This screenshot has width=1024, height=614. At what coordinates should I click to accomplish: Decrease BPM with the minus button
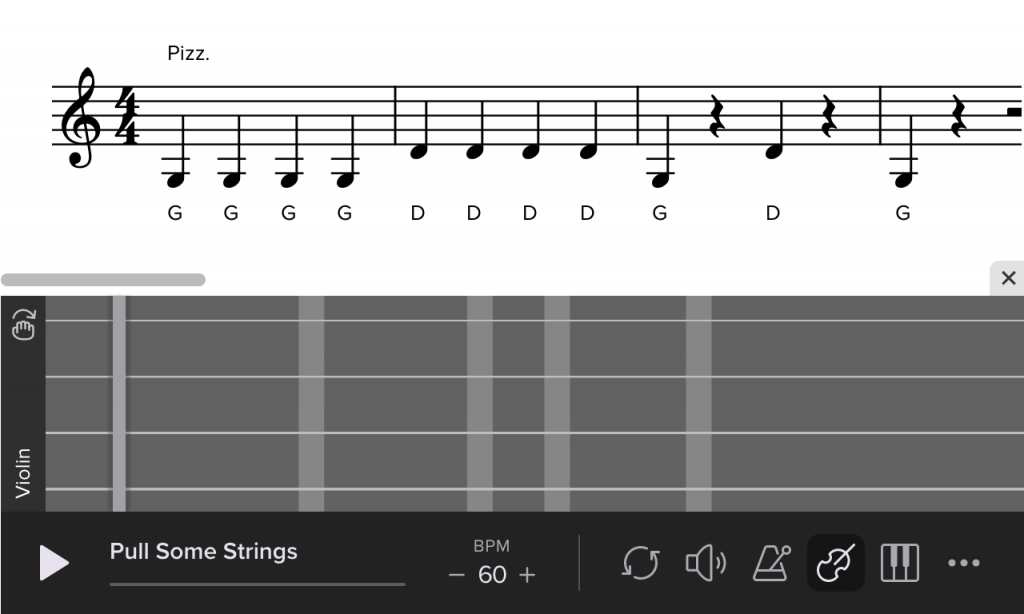click(456, 575)
